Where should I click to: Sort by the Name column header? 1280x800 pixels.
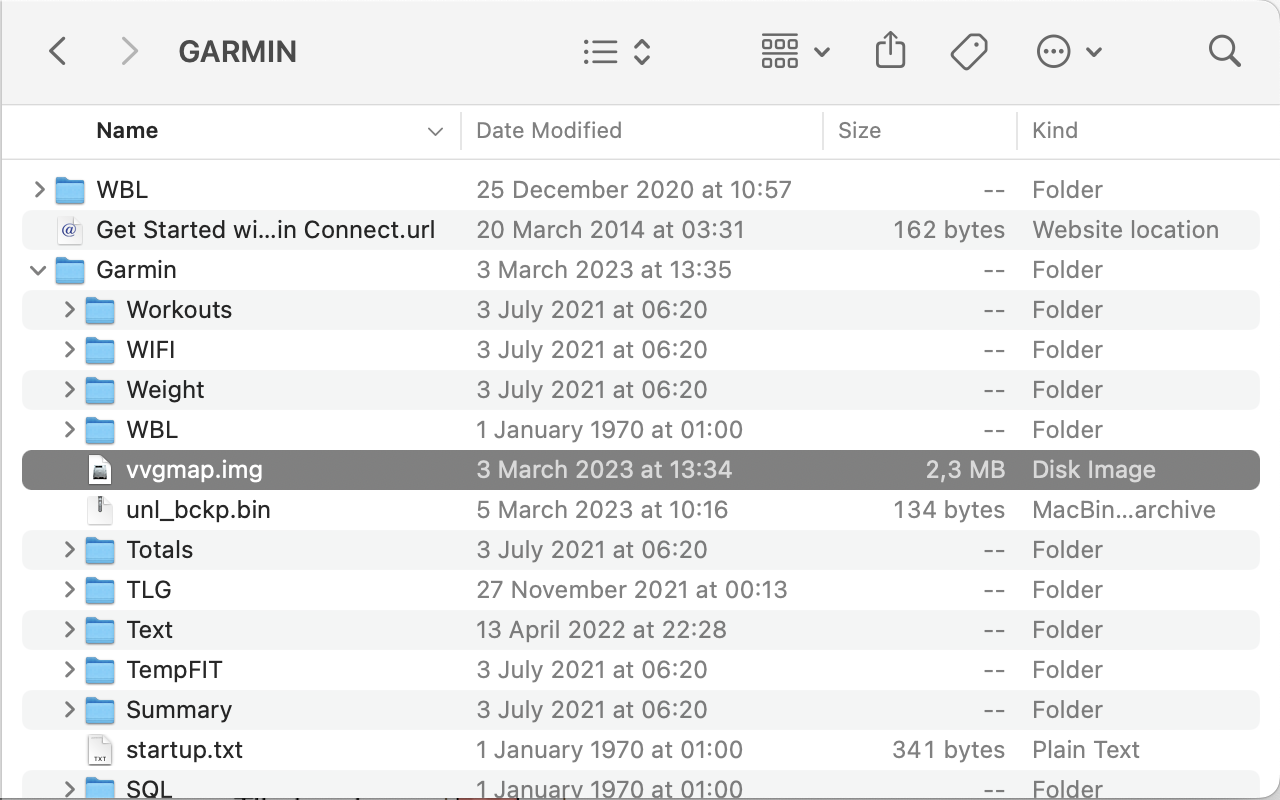127,131
